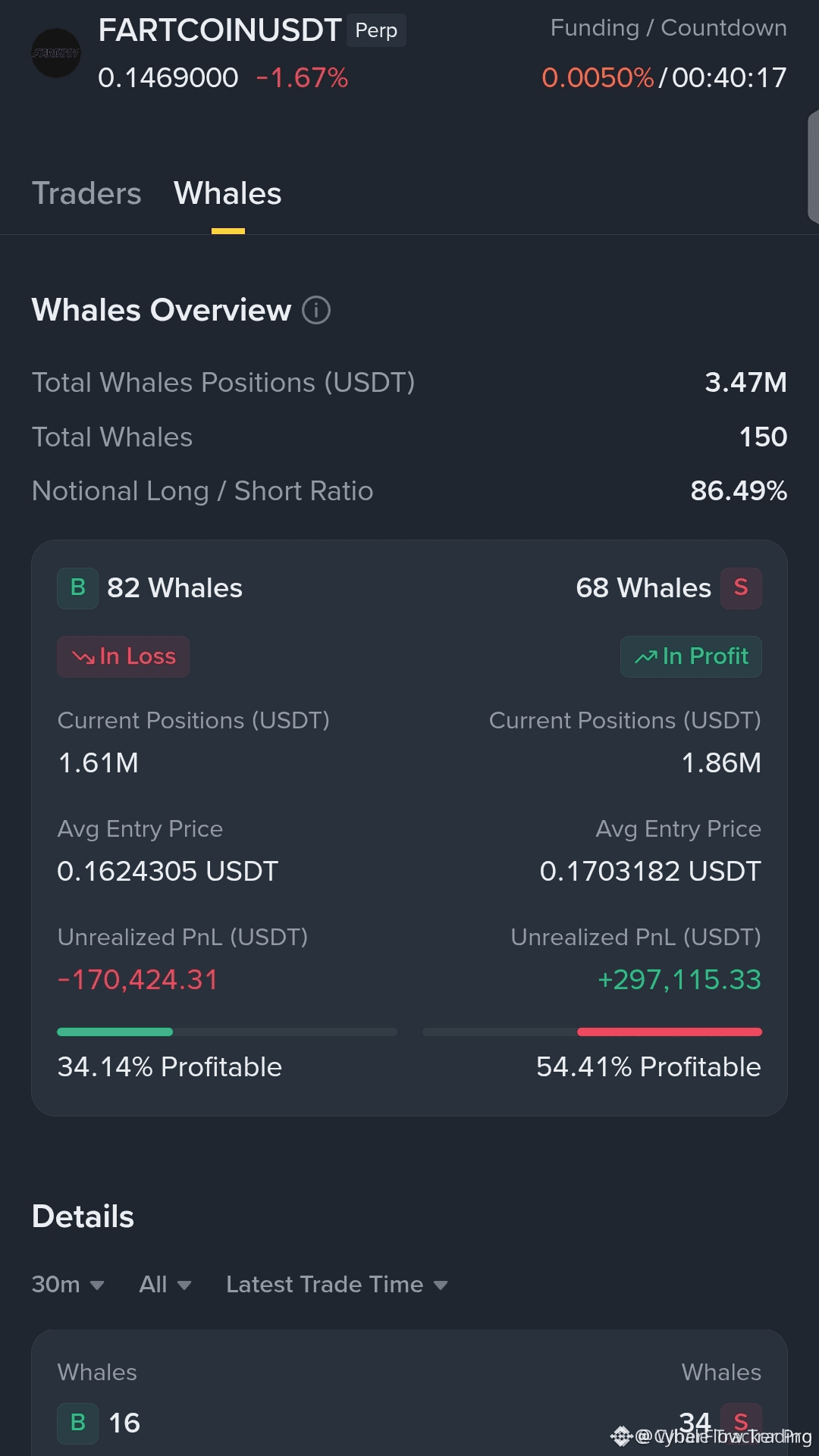Switch to the Traders tab
819x1456 pixels.
[86, 194]
